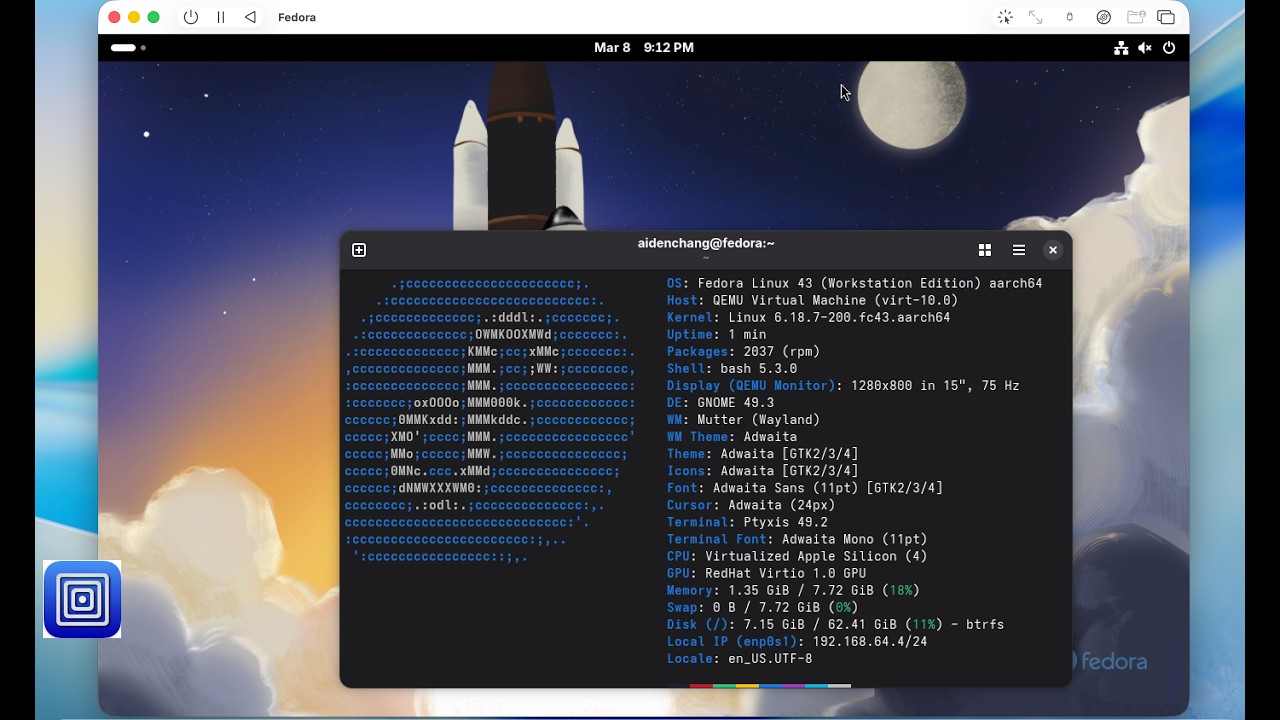The image size is (1280, 720).
Task: Click the muted volume icon
Action: tap(1145, 47)
